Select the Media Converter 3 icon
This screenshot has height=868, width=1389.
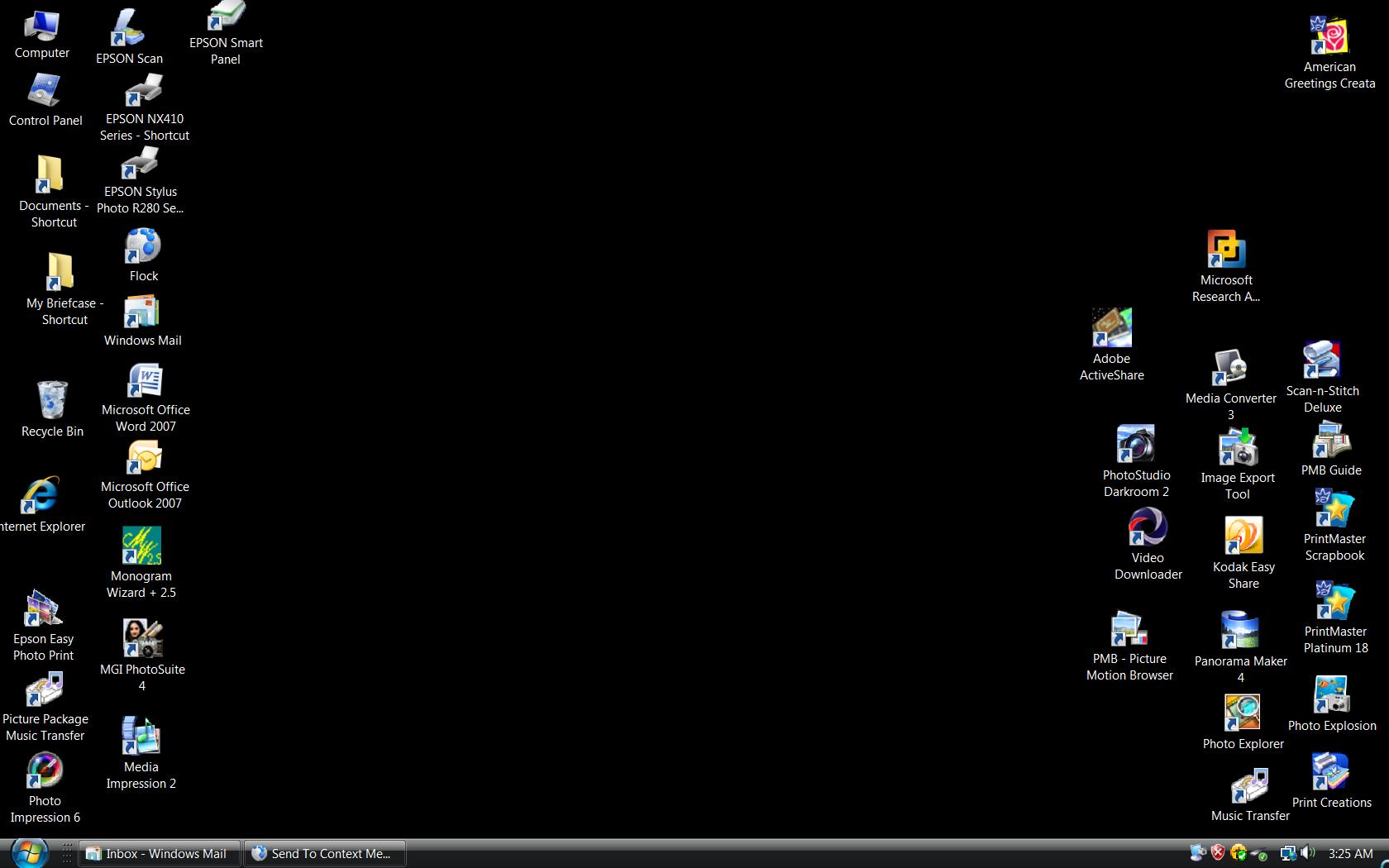pos(1230,368)
